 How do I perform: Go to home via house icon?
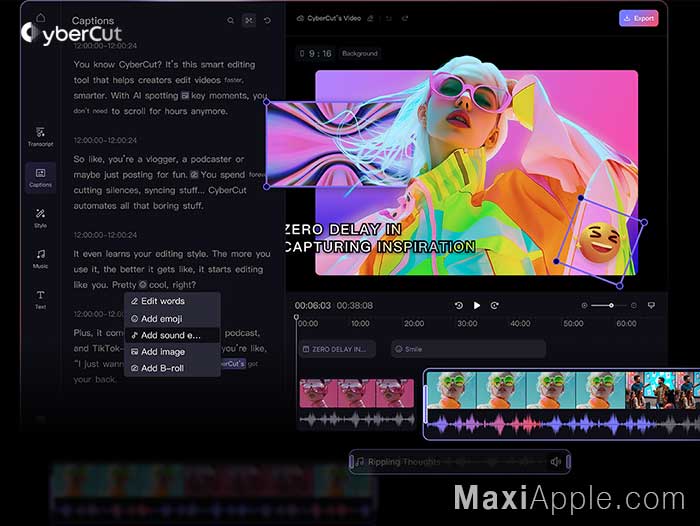pyautogui.click(x=41, y=17)
